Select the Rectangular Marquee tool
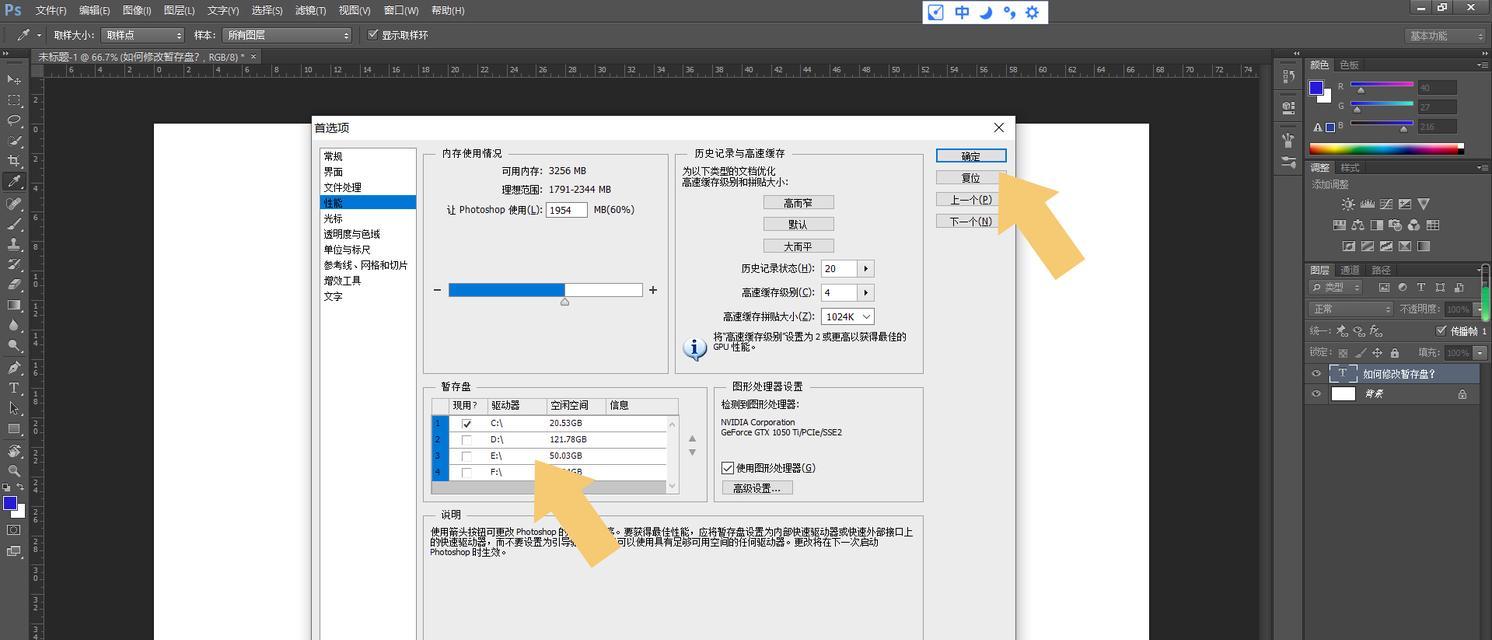The height and width of the screenshot is (640, 1492). (x=14, y=101)
